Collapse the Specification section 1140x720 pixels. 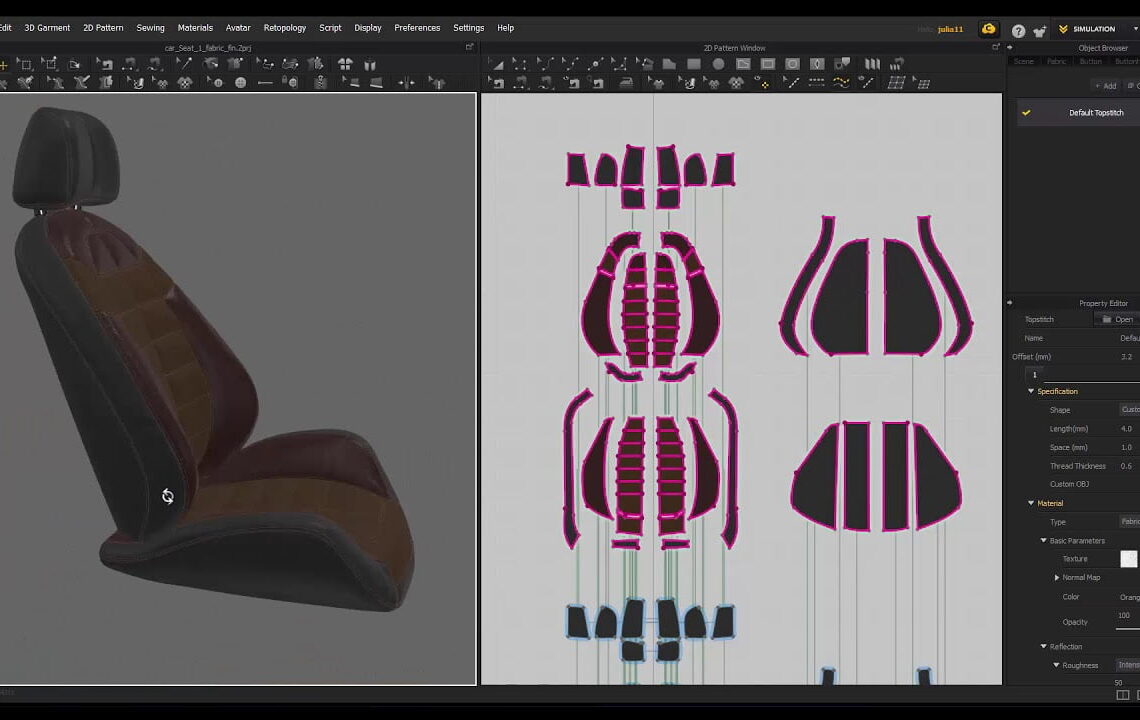1031,390
